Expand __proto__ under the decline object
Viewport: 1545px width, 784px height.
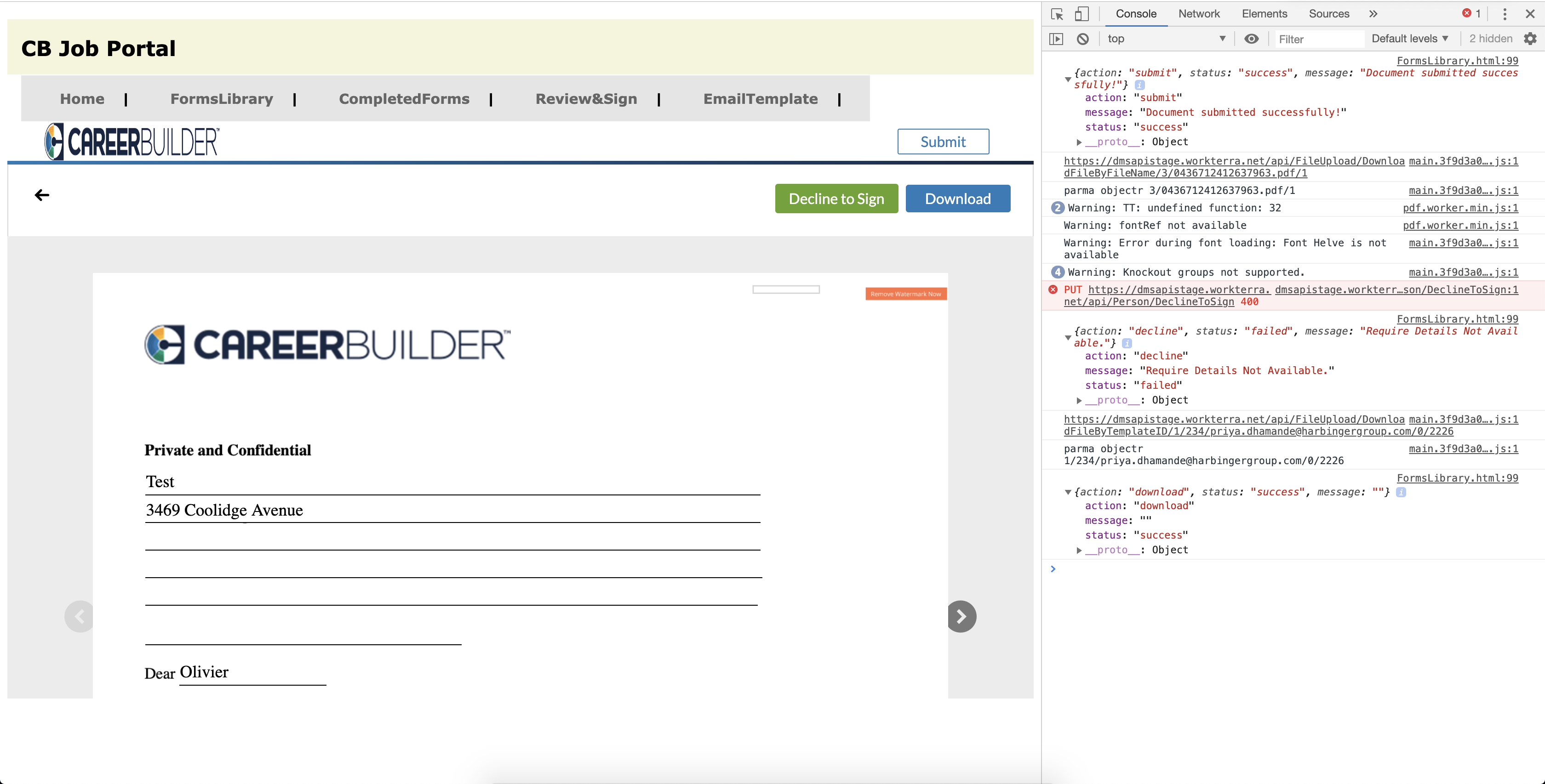[x=1079, y=400]
